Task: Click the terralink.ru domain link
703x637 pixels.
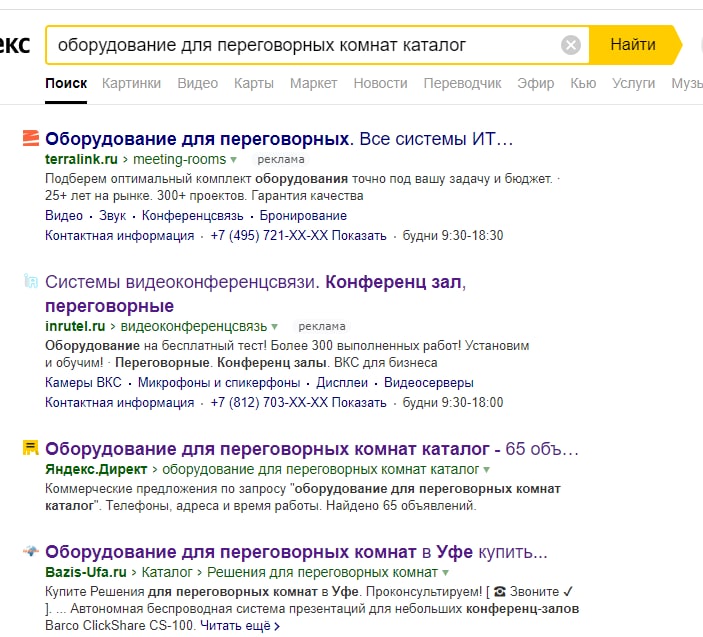Action: [x=81, y=160]
